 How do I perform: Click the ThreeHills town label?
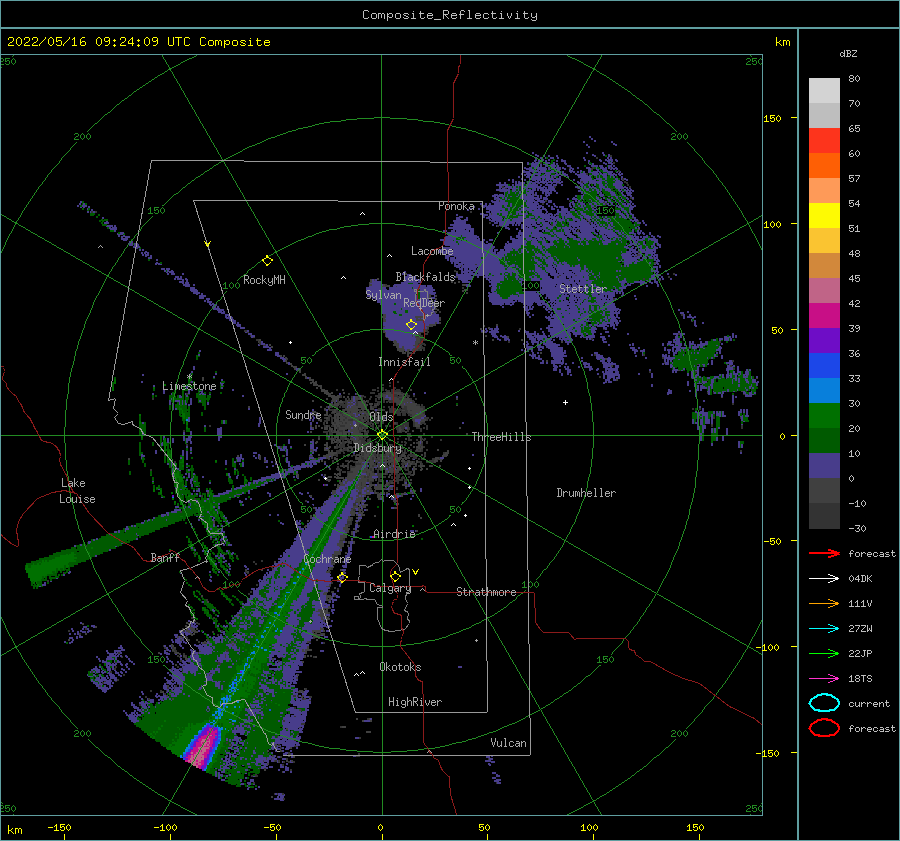(501, 437)
